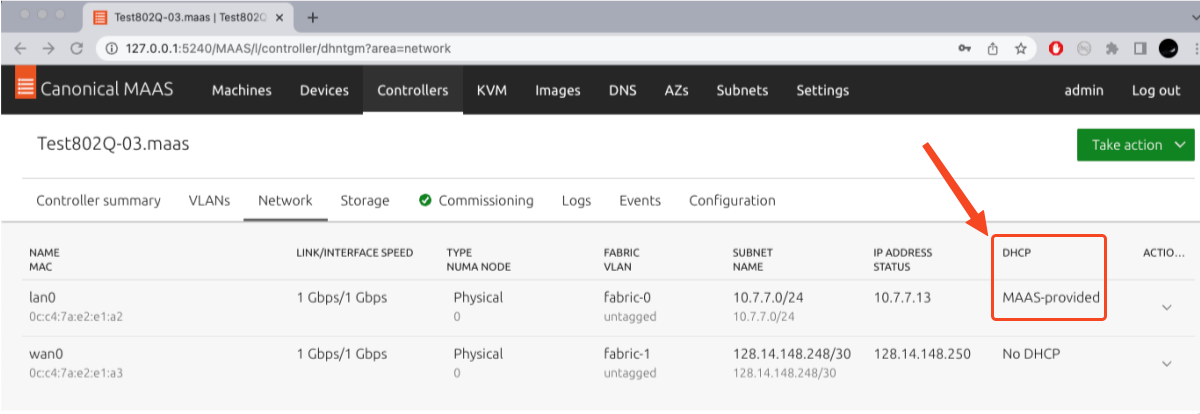
Task: Expand actions chevron for wan0 row
Action: pyautogui.click(x=1166, y=364)
